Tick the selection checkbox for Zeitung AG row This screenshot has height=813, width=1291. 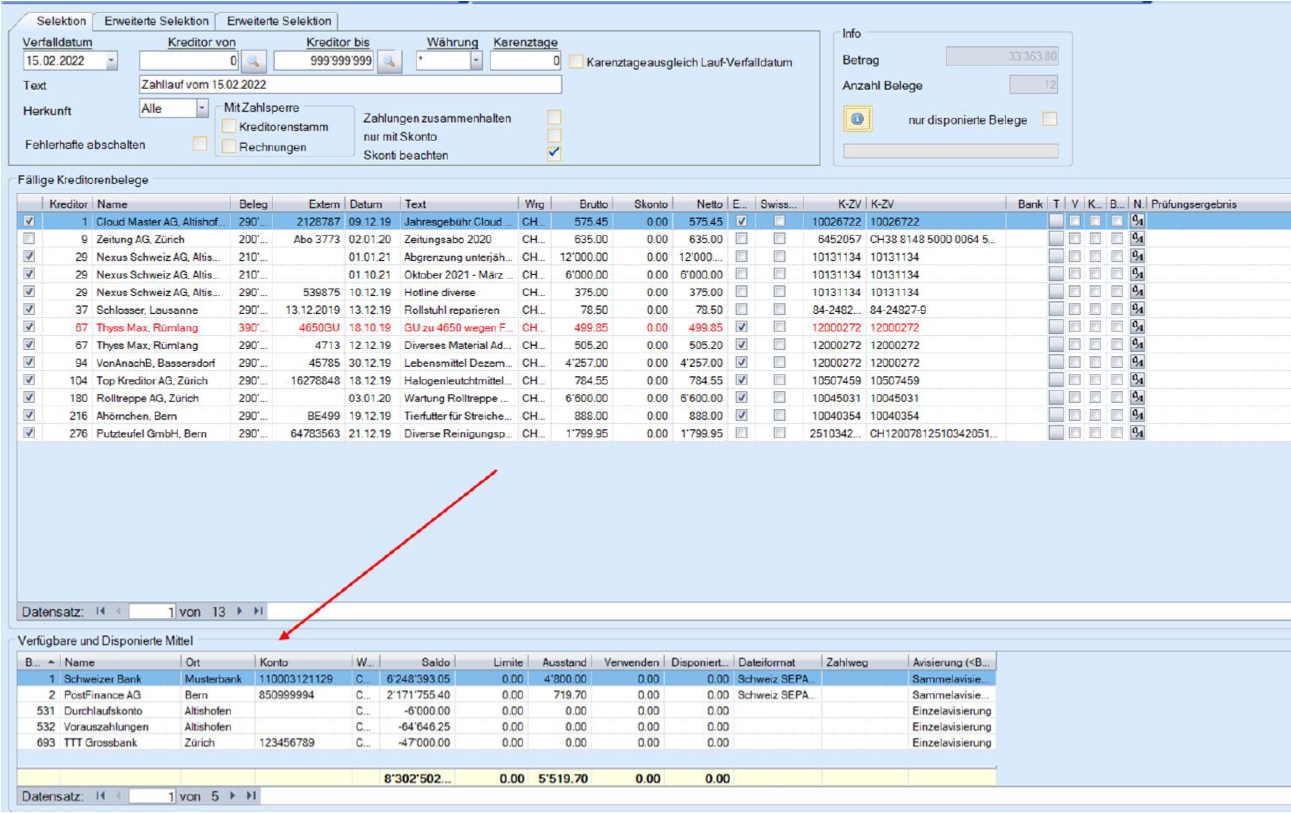[x=29, y=239]
